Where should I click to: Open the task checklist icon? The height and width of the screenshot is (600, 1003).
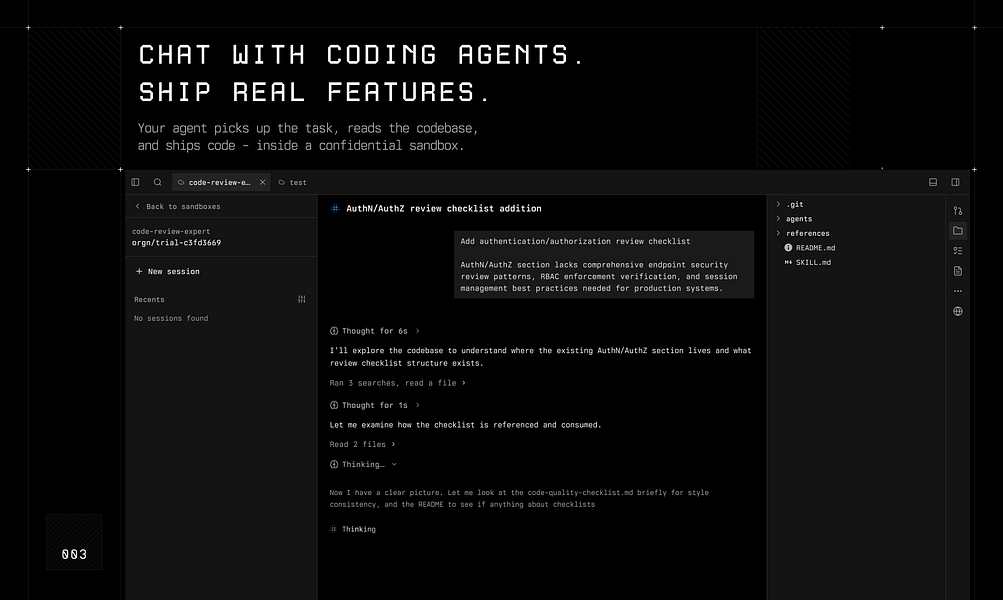click(958, 251)
